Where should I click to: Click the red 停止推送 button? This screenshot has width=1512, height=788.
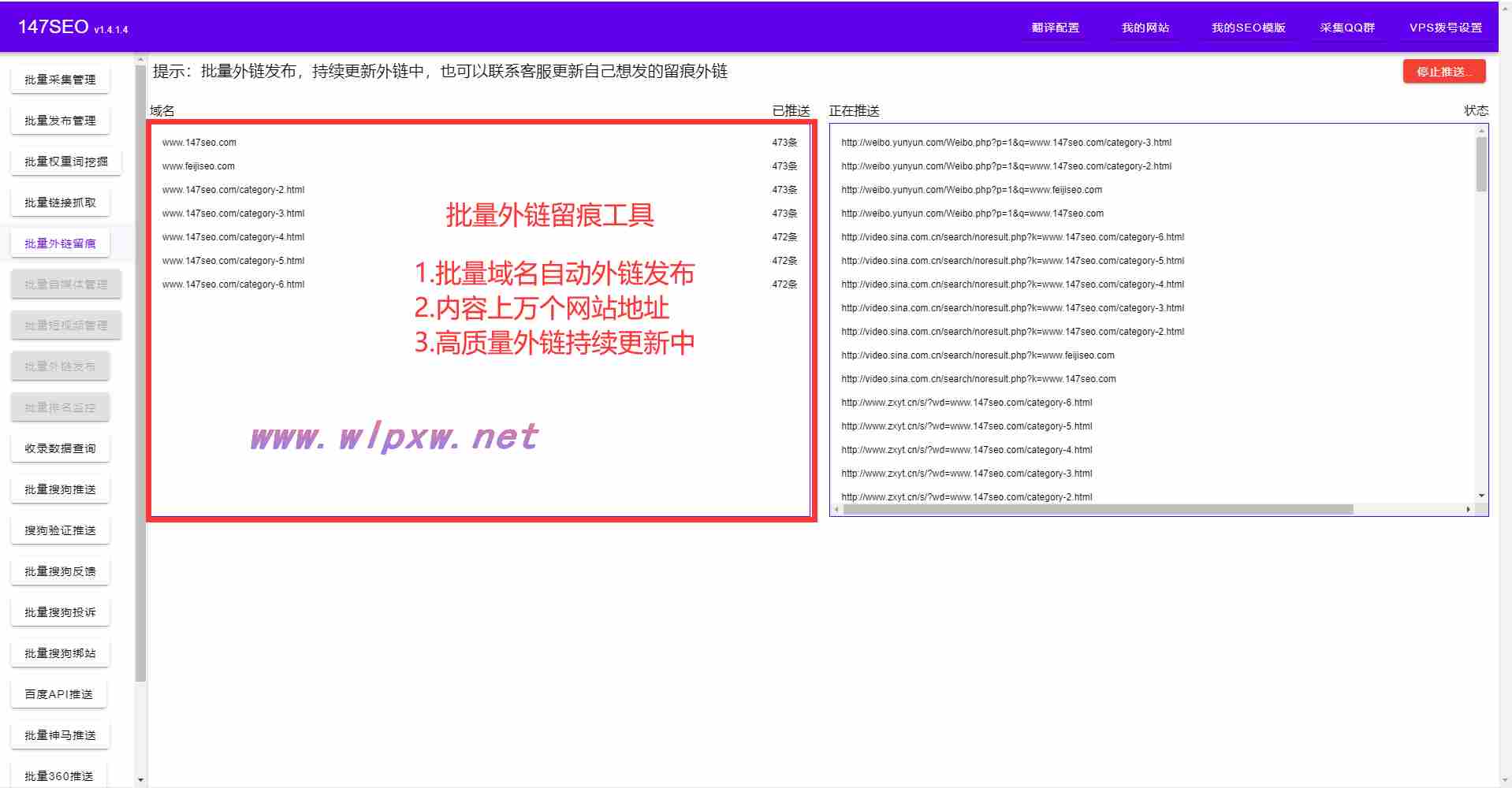[1444, 72]
